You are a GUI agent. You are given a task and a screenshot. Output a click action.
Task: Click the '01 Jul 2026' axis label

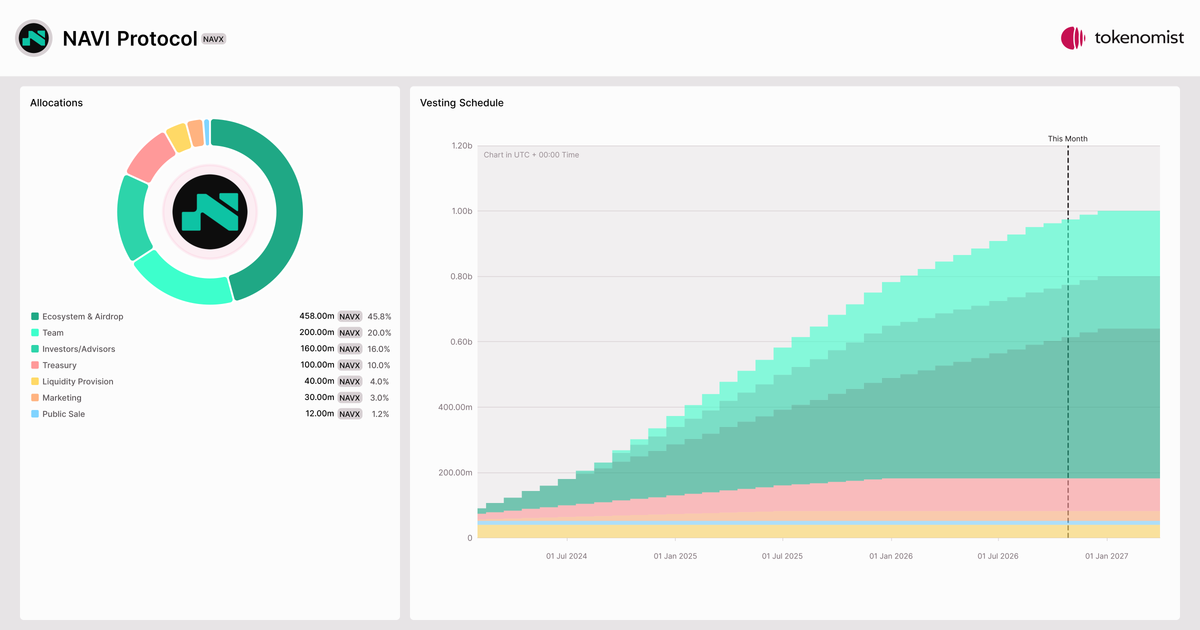pos(998,555)
